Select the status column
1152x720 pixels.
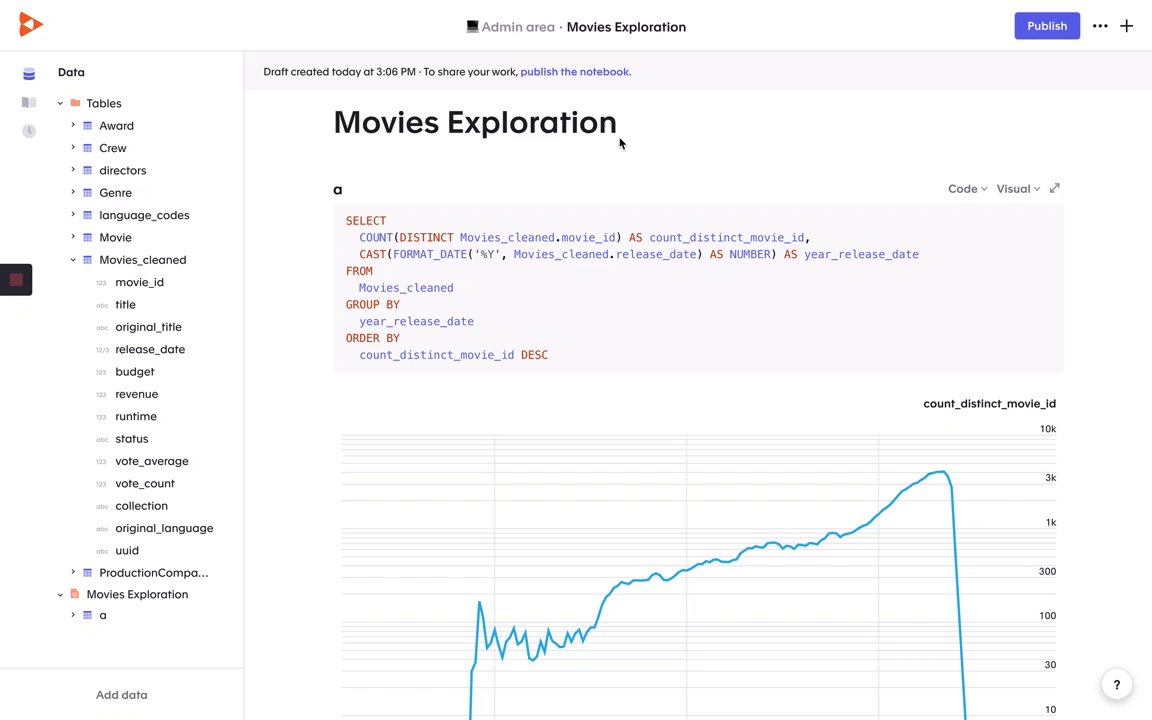(x=132, y=439)
